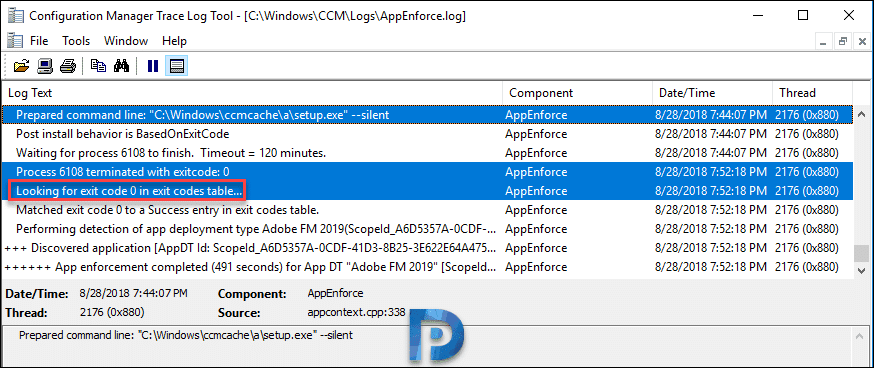Sort by the Log Text column header
Screen dimensions: 874x368
252,93
